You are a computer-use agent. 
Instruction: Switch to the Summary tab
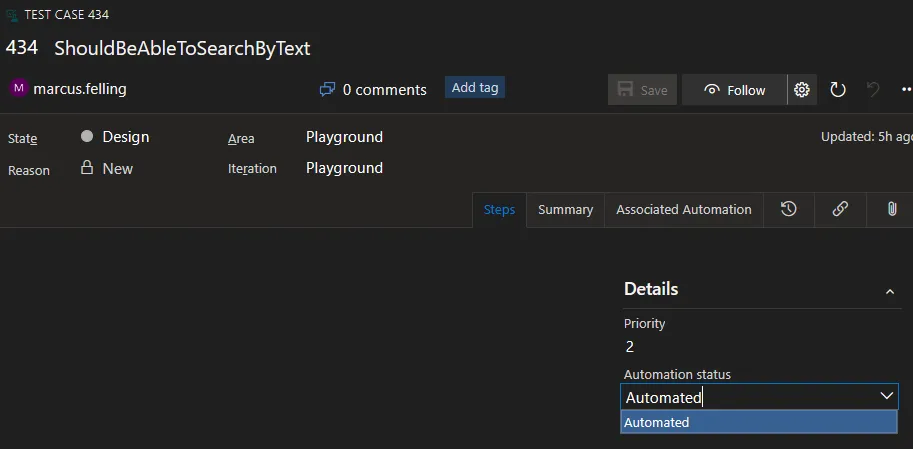pyautogui.click(x=565, y=210)
